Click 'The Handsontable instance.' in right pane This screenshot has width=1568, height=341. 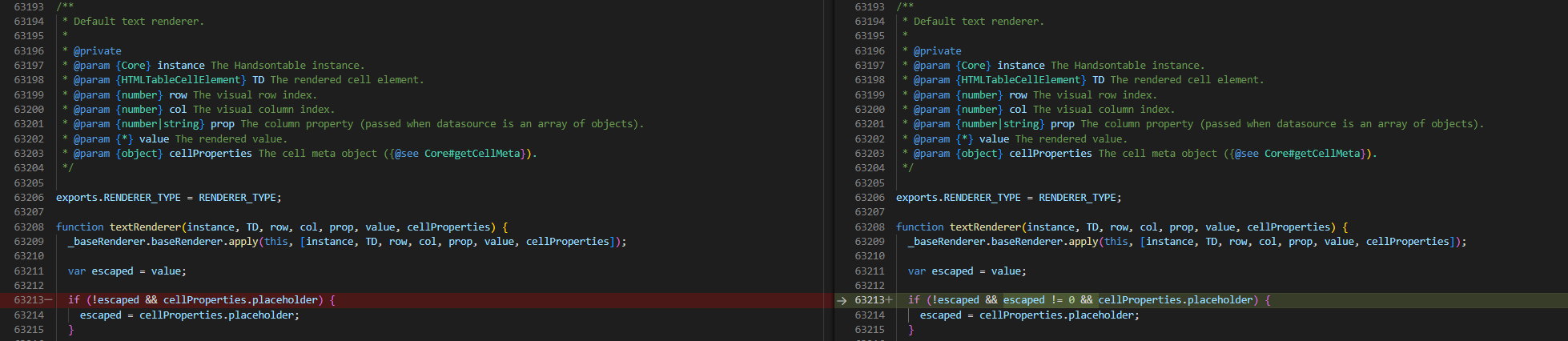click(1128, 66)
